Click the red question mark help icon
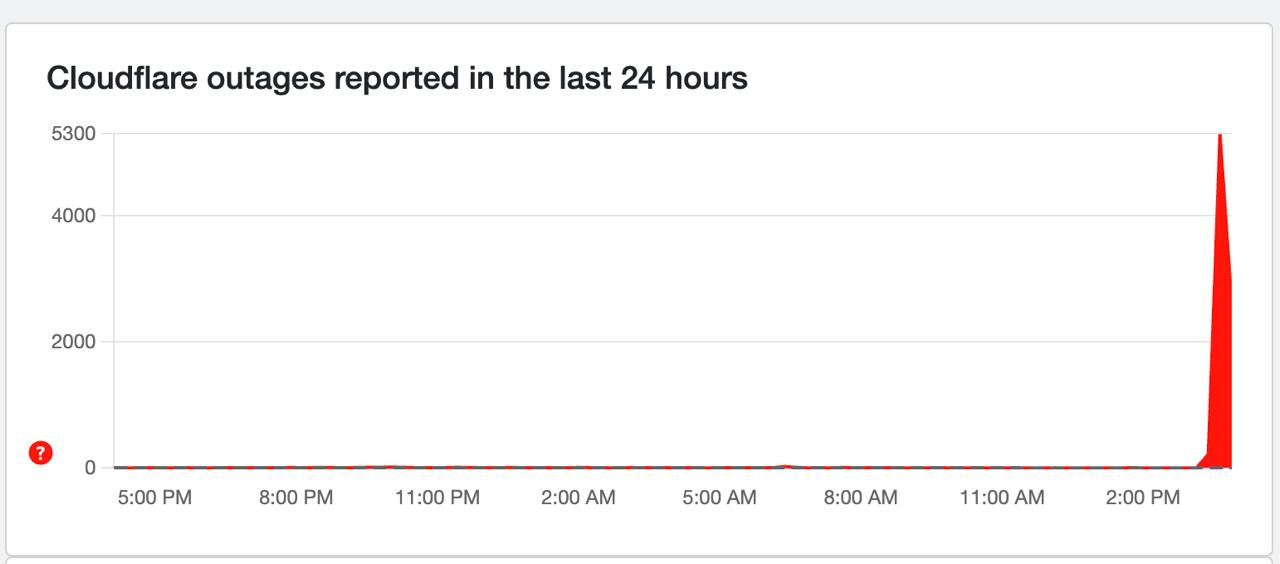The image size is (1280, 564). [40, 453]
